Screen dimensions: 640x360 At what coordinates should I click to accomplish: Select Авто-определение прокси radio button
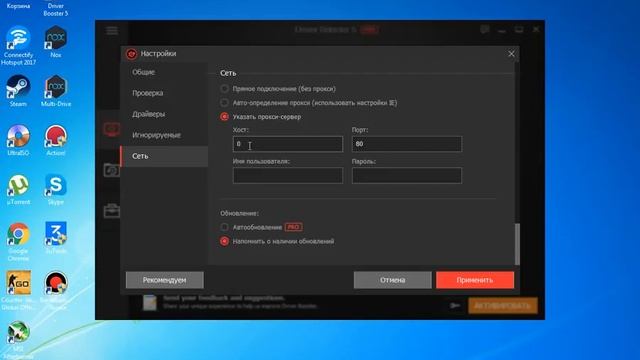224,102
